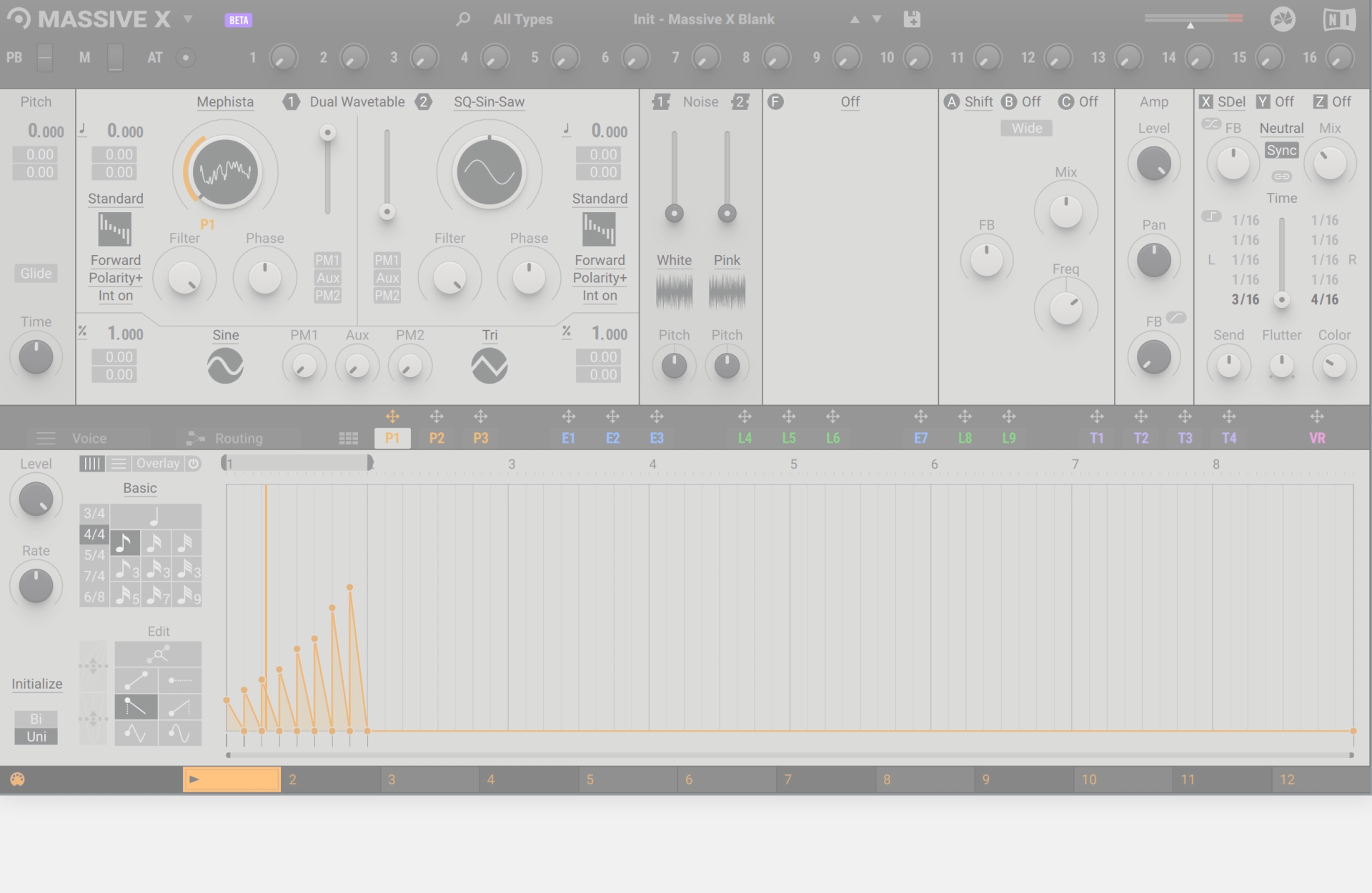Click the Pink noise waveform thumbnail

pyautogui.click(x=727, y=291)
